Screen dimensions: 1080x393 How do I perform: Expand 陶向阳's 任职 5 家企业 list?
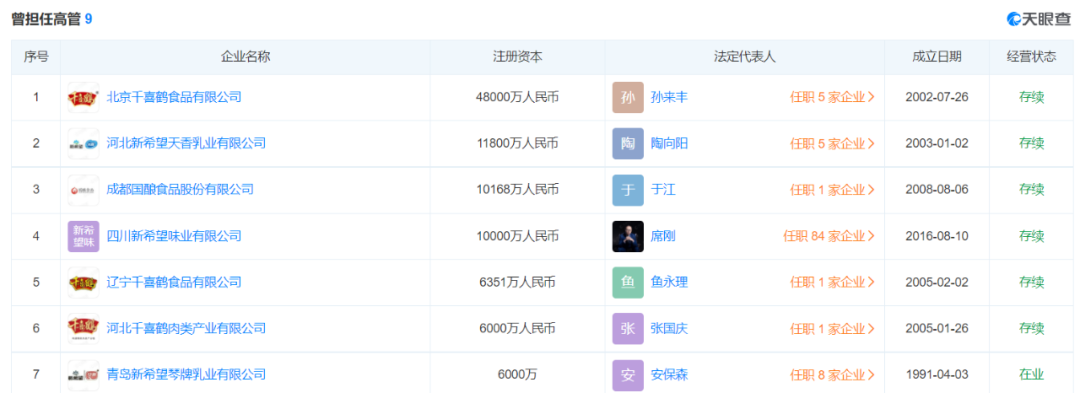click(x=832, y=144)
